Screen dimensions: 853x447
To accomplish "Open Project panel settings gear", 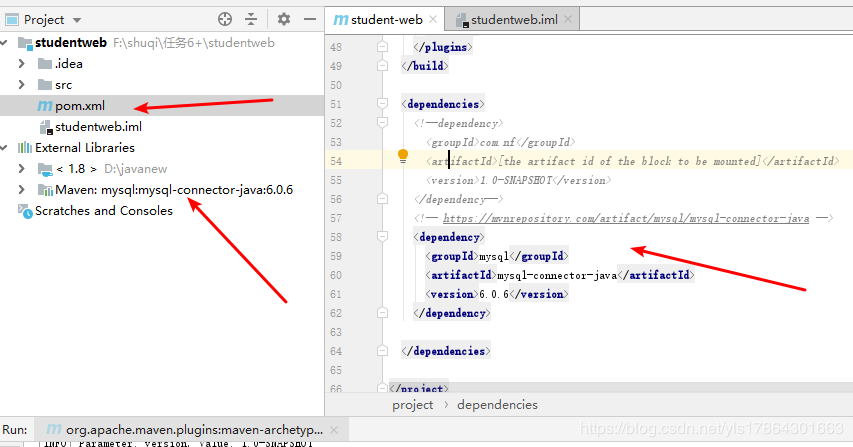I will [283, 20].
